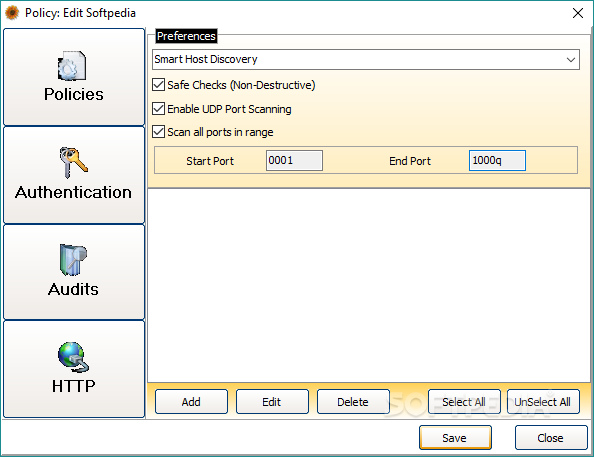The image size is (594, 457).
Task: Click the Start Port label
Action: pos(210,161)
